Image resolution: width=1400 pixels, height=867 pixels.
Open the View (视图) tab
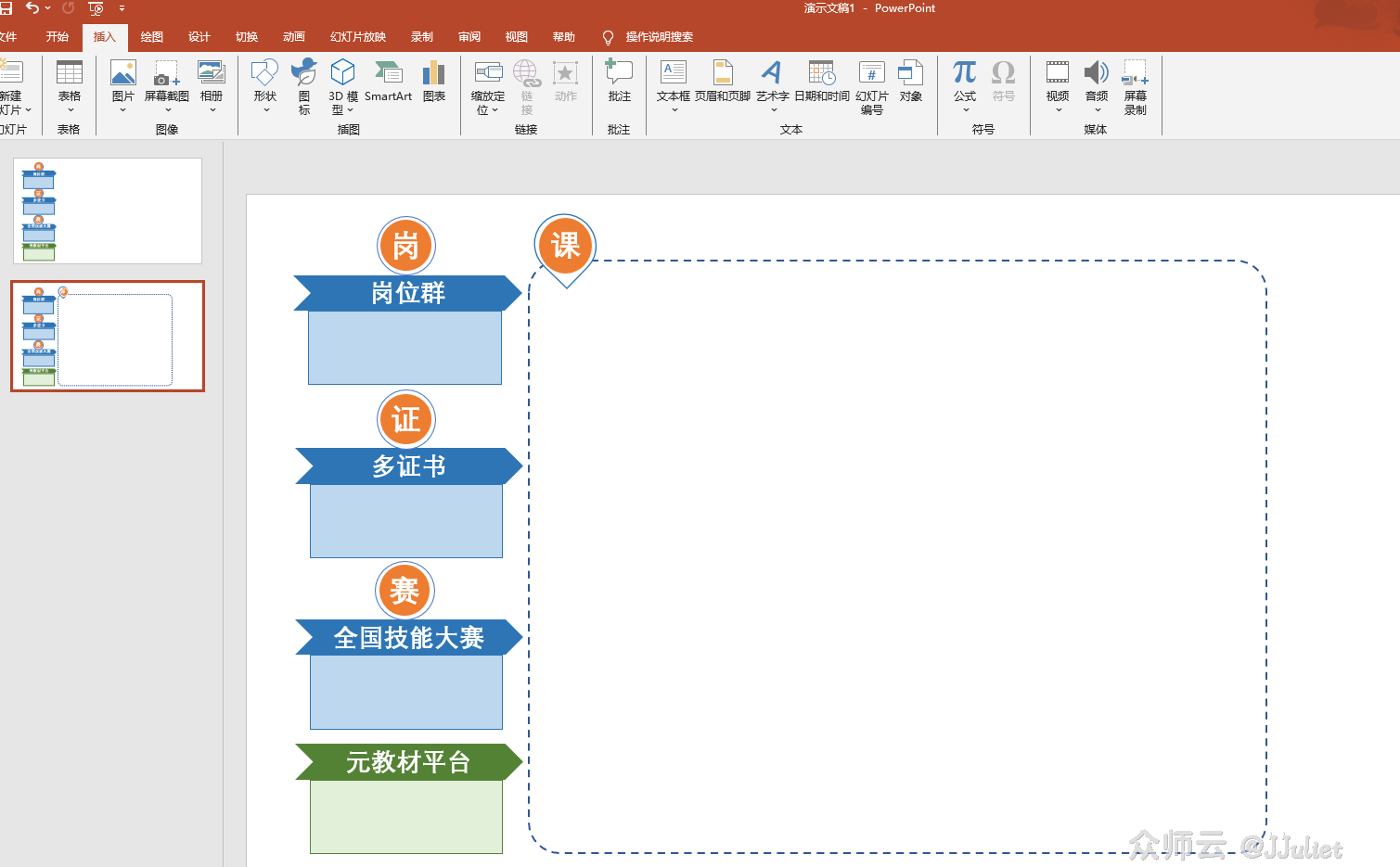point(517,37)
